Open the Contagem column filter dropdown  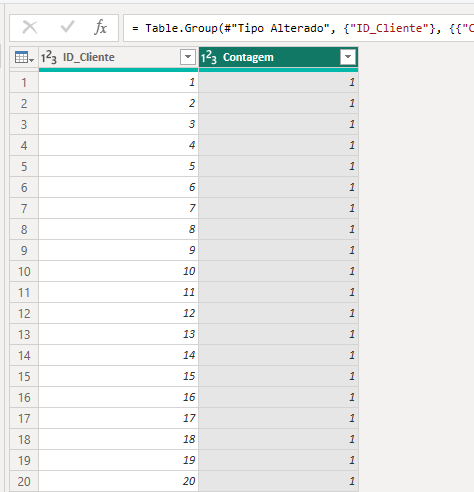click(348, 57)
